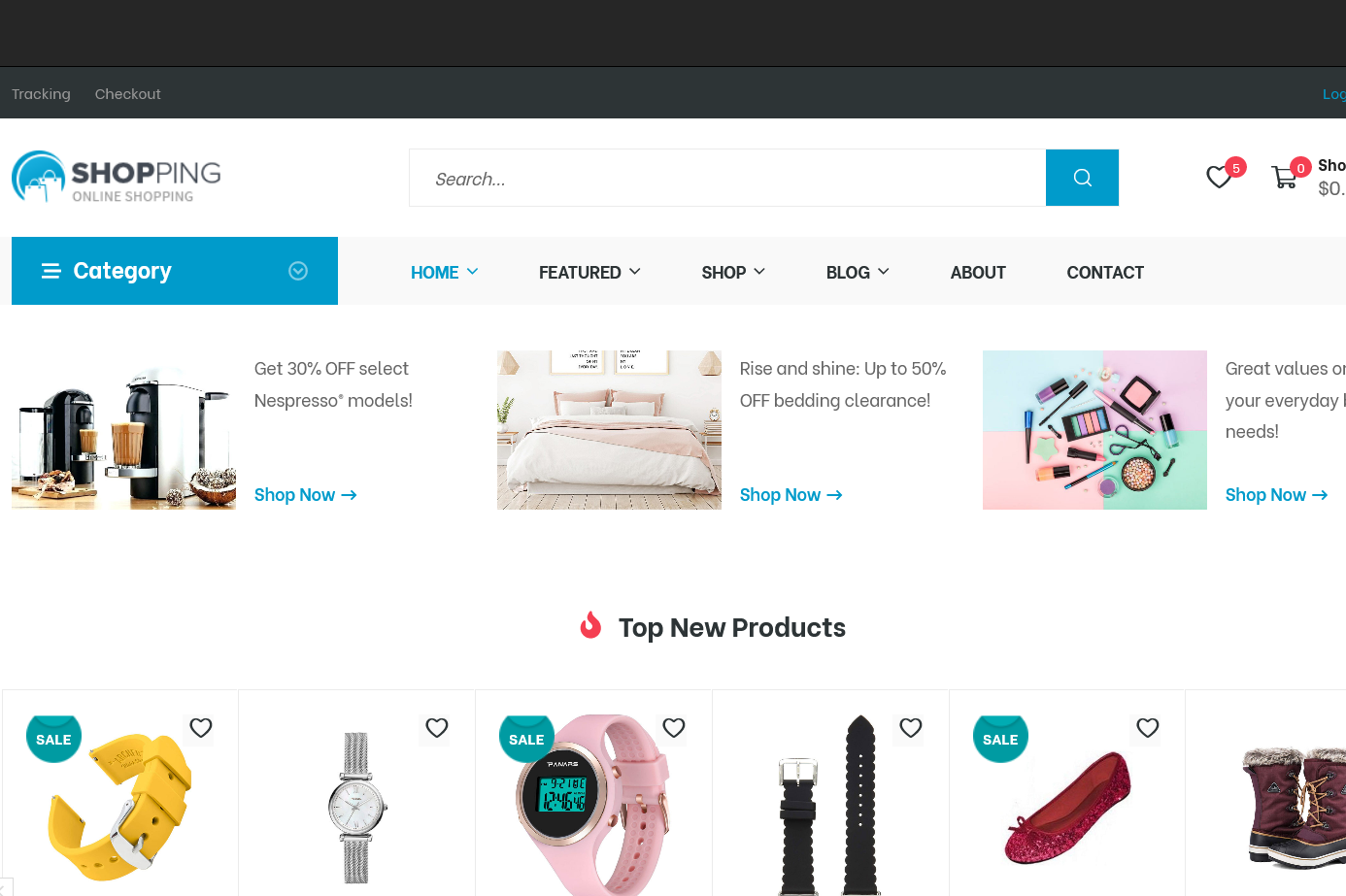Viewport: 1346px width, 896px height.
Task: Click into the Search input field
Action: coord(727,178)
